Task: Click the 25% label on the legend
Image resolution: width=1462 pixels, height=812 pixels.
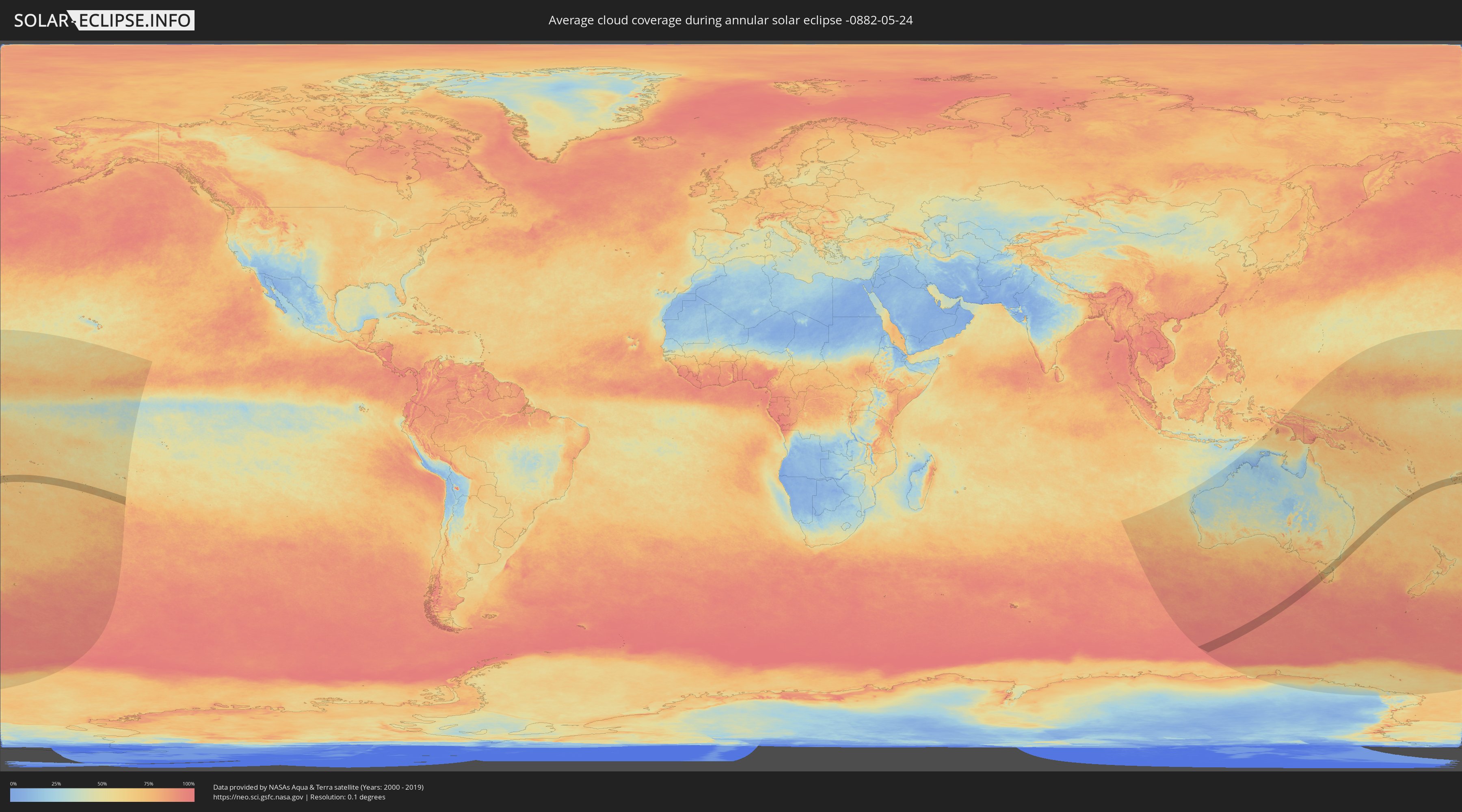Action: click(x=56, y=784)
